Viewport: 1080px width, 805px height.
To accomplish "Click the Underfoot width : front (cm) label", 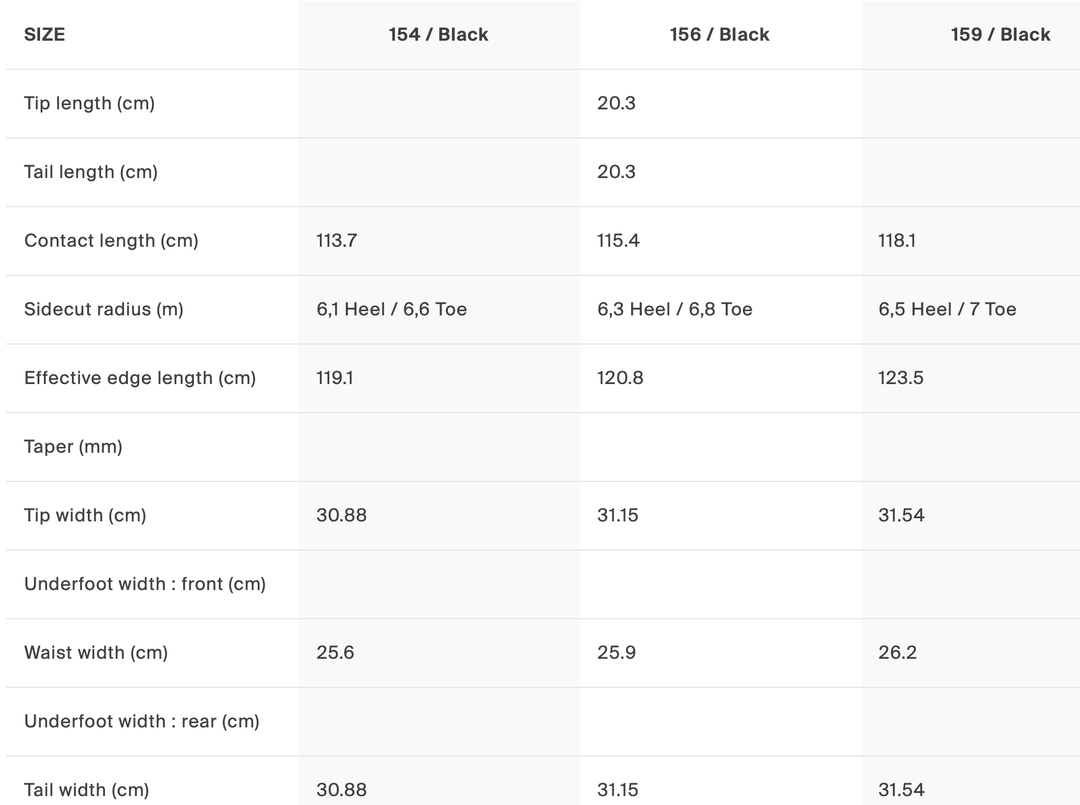I will [145, 584].
